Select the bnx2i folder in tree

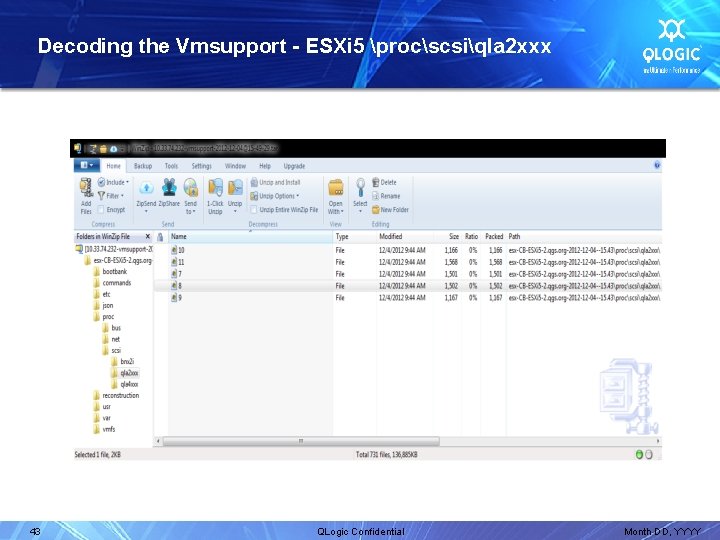pos(123,362)
